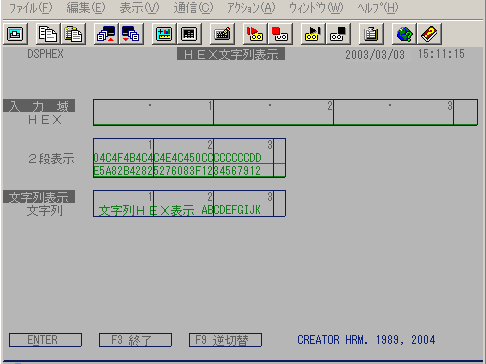
Task: Open the keyboard remap icon
Action: pos(222,34)
